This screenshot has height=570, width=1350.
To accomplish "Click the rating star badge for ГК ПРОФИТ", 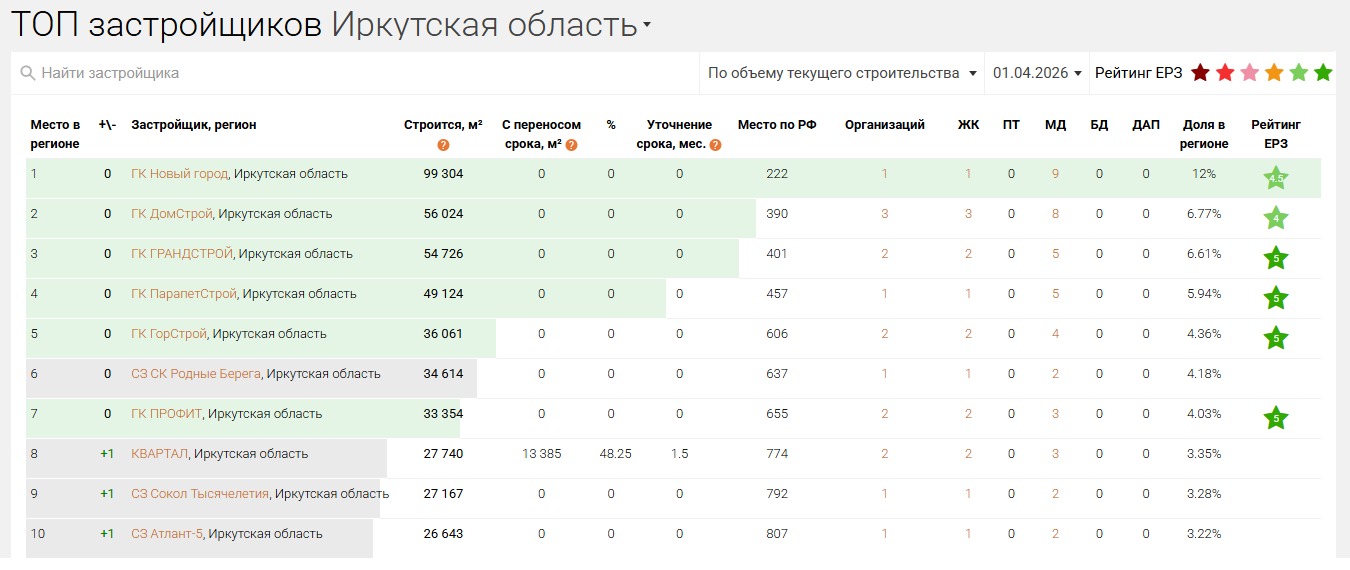I will (x=1276, y=418).
